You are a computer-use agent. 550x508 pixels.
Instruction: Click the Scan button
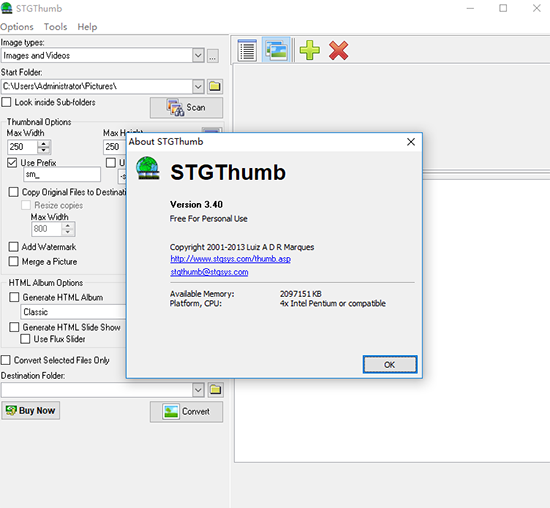(186, 108)
